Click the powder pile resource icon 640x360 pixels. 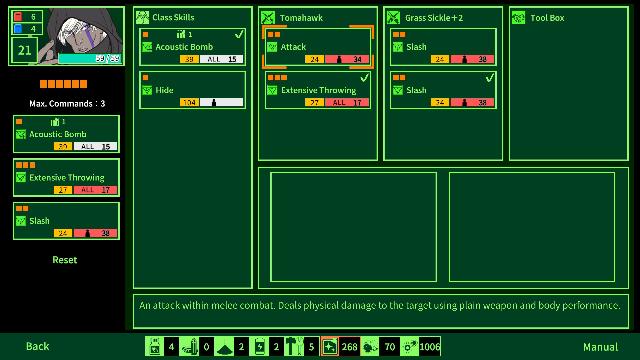tap(224, 347)
